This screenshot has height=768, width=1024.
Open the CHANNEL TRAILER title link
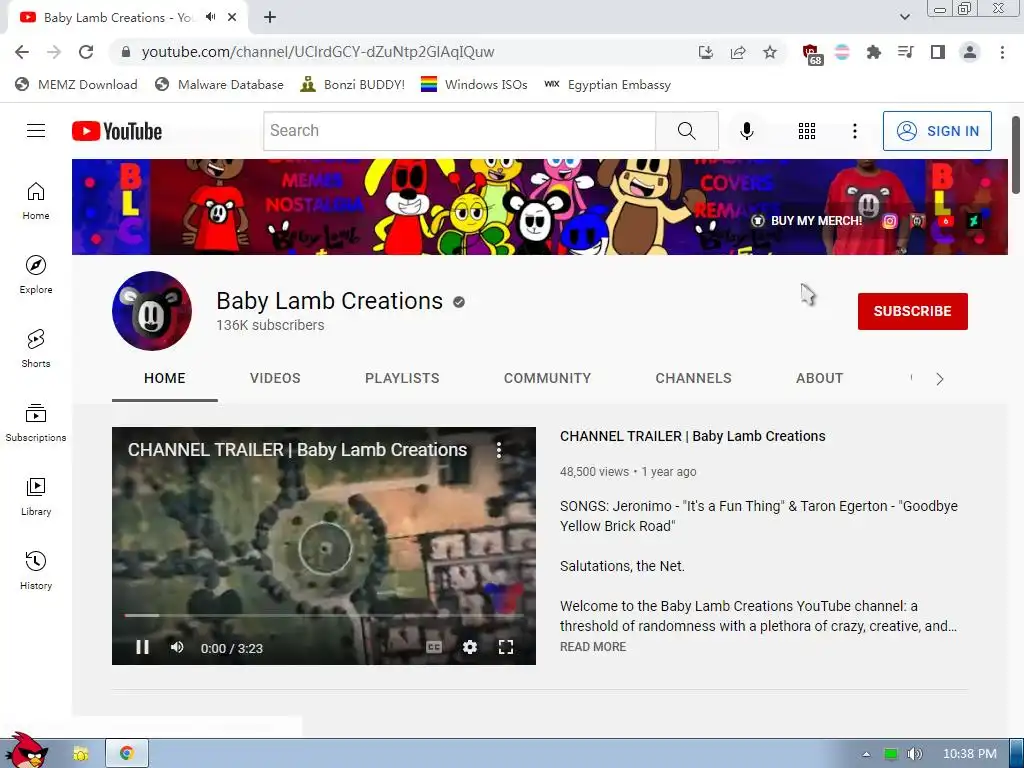click(692, 436)
